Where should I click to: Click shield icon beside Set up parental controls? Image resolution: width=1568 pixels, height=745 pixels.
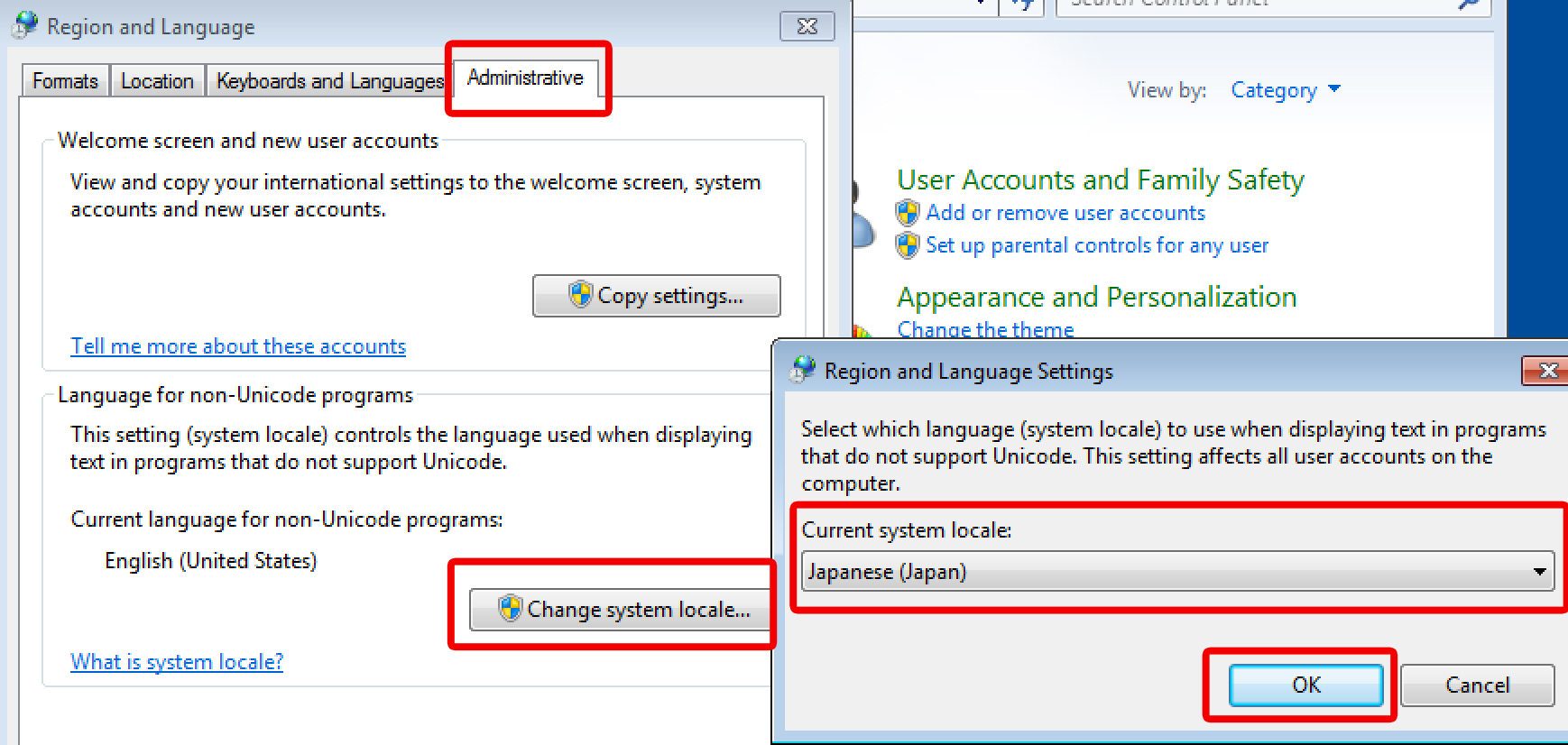pyautogui.click(x=908, y=245)
